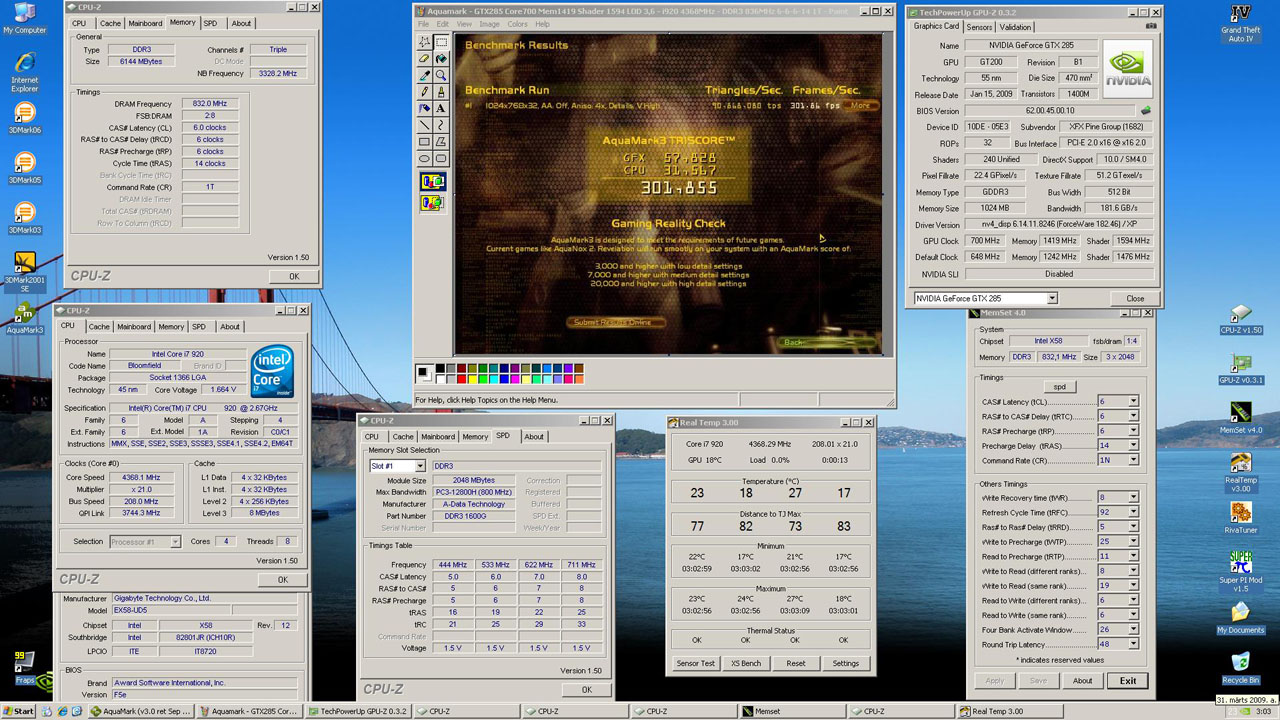The image size is (1280, 720).
Task: Open the 3DMark06 desktop shortcut
Action: point(25,118)
